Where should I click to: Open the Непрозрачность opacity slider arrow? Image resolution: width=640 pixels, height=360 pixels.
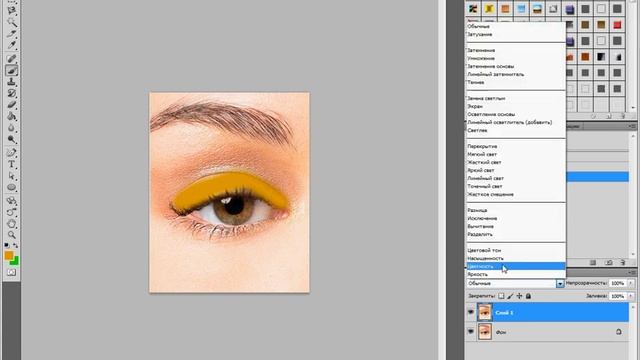coord(631,283)
